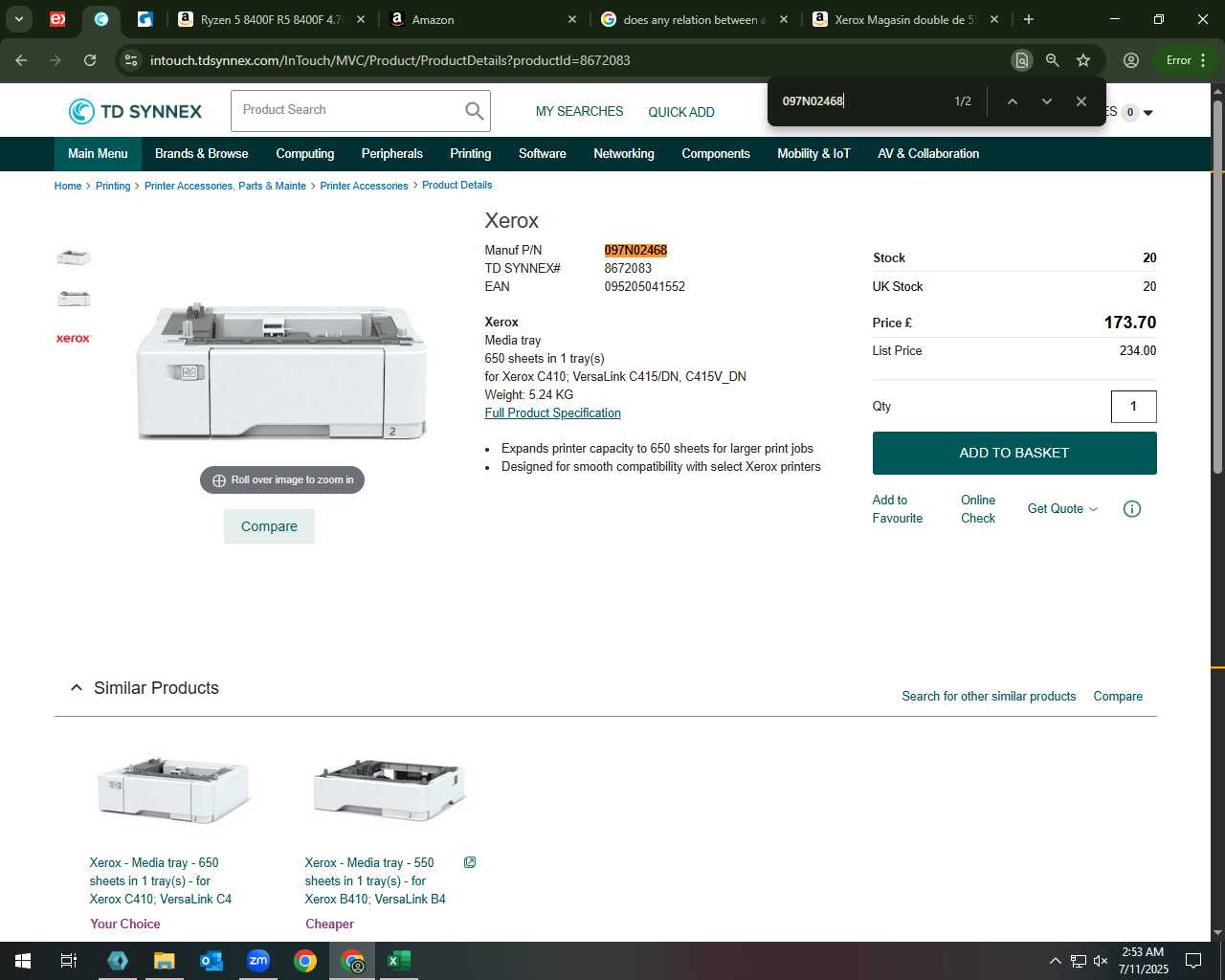Click the info icon beside Get Quote
This screenshot has width=1225, height=980.
[x=1131, y=509]
